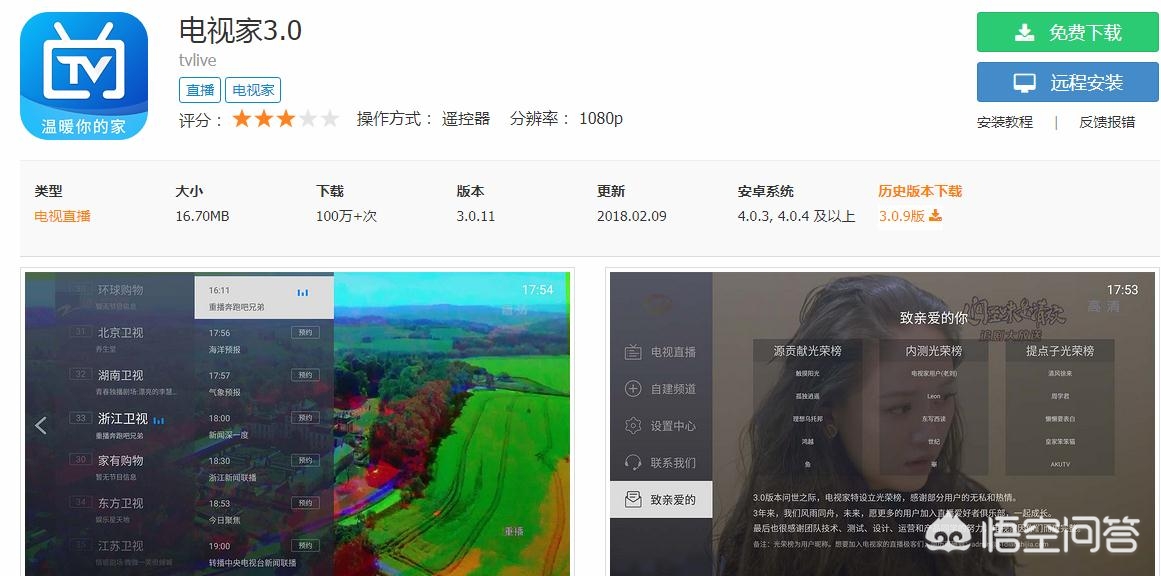The image size is (1161, 576).
Task: Click the 直播 tag
Action: point(200,90)
